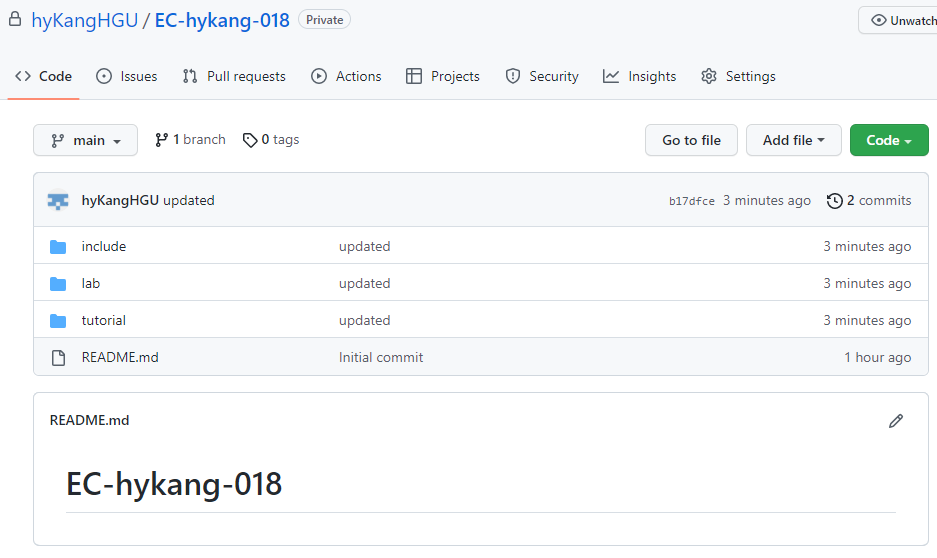
Task: Open the tutorial folder
Action: coord(103,321)
